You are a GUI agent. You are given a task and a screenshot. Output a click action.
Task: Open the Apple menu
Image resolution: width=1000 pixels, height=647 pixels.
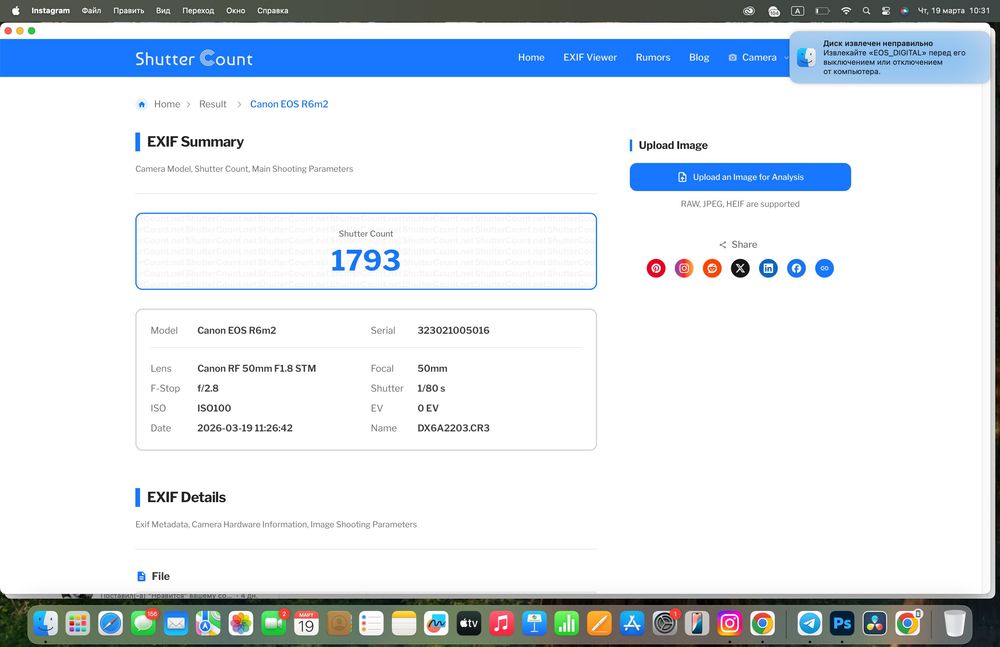pyautogui.click(x=16, y=11)
